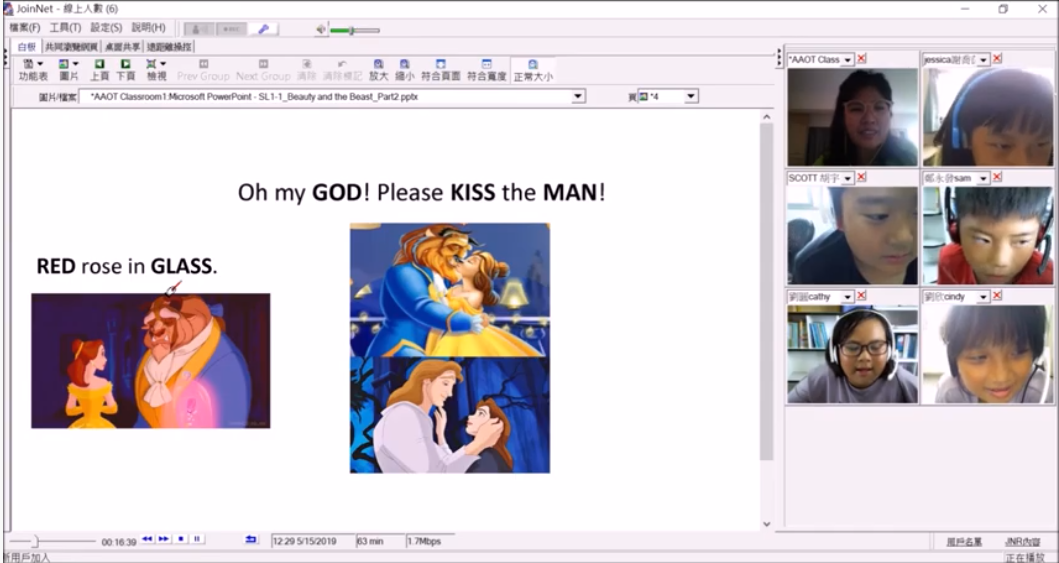1059x563 pixels.
Task: Switch to the 遠距離操控 tab
Action: 170,47
